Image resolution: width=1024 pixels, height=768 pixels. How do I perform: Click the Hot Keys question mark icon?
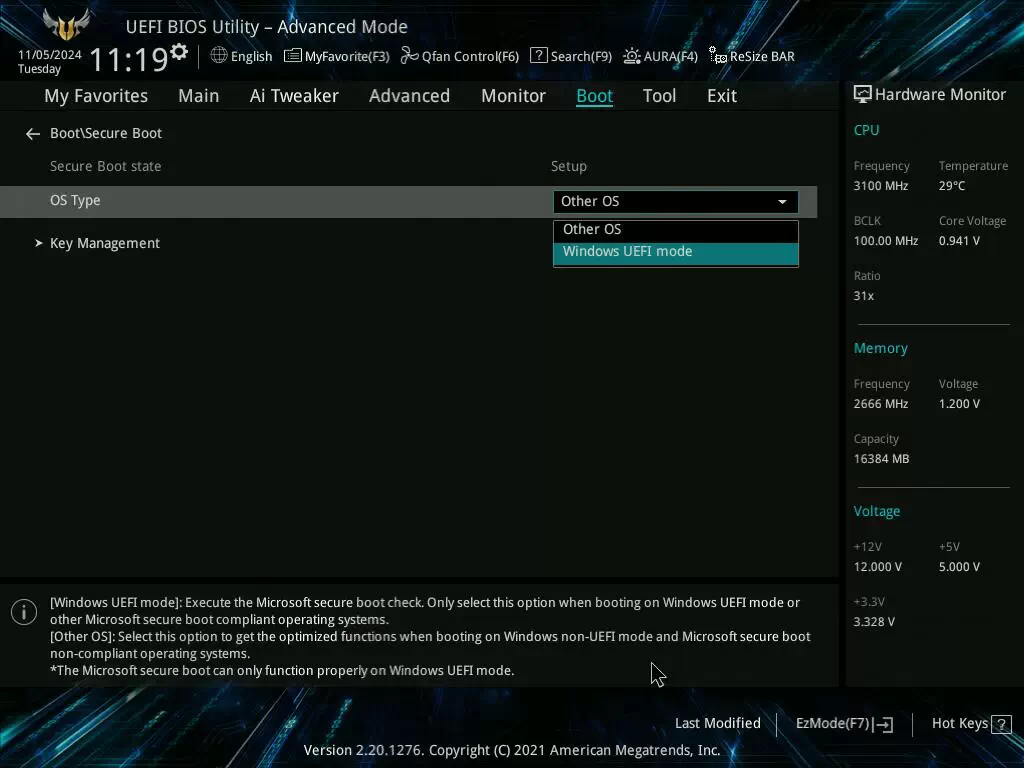[x=1001, y=724]
